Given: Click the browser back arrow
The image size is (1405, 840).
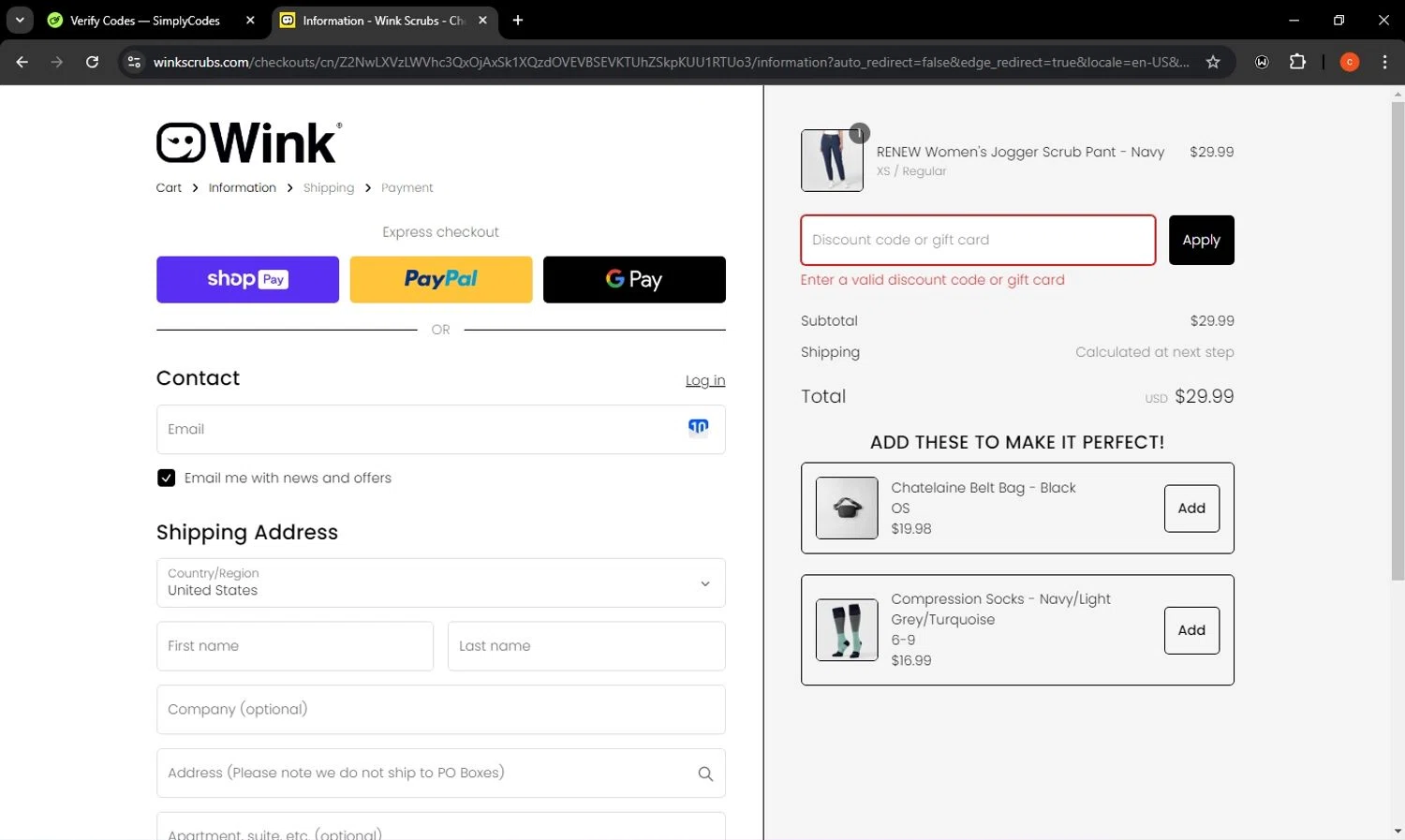Looking at the screenshot, I should pos(22,62).
